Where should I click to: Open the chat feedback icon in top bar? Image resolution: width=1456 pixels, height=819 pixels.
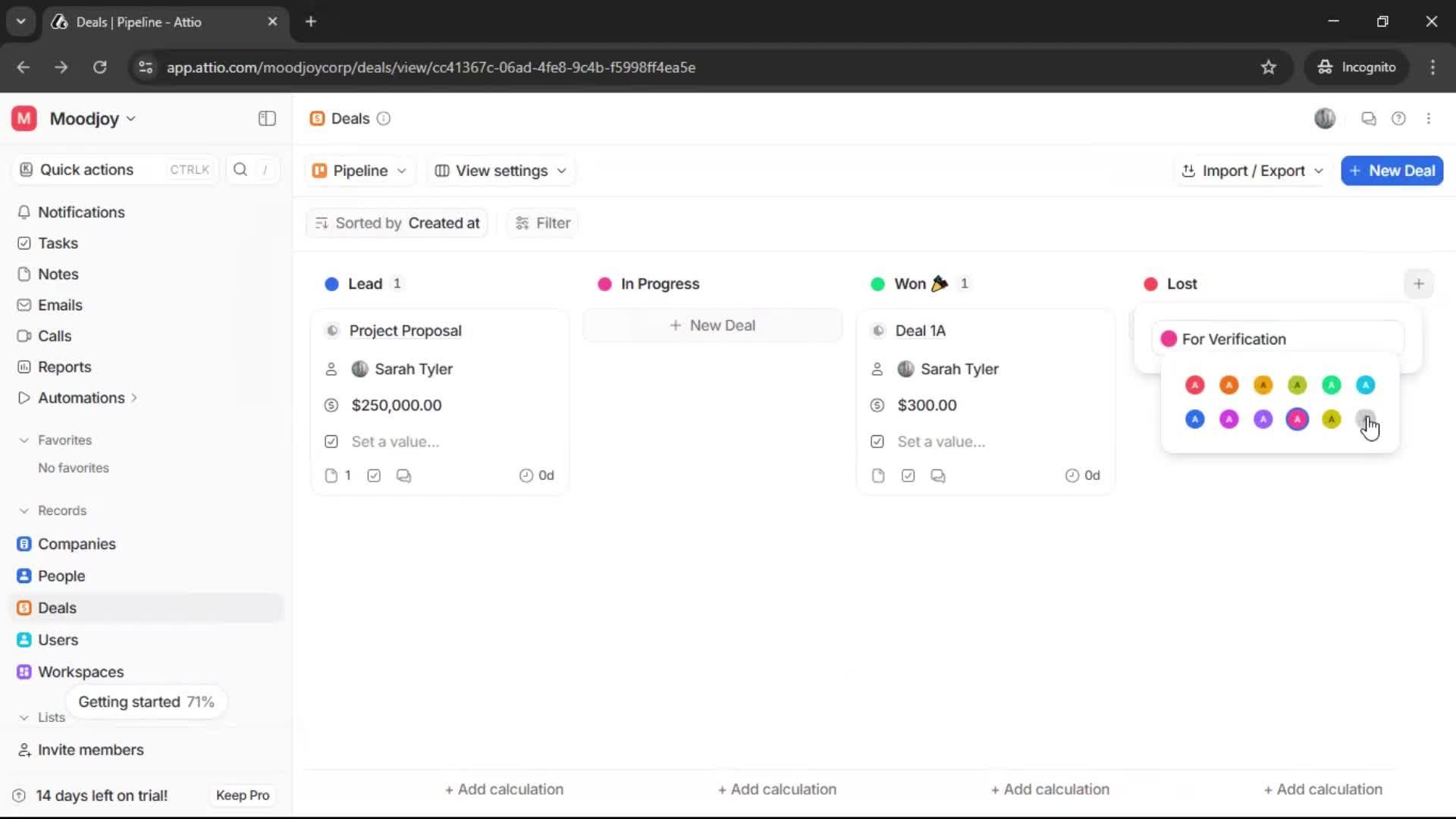coord(1369,118)
